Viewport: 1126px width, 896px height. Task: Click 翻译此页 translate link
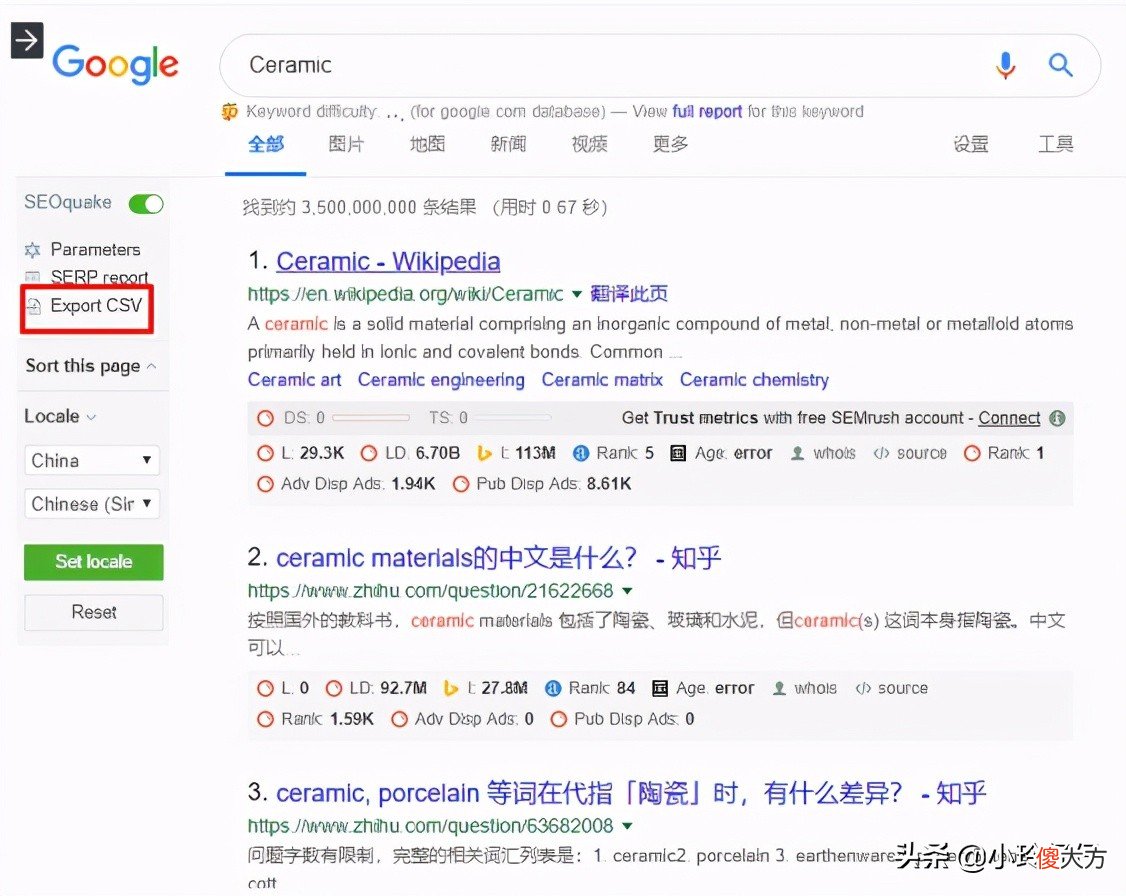point(629,294)
